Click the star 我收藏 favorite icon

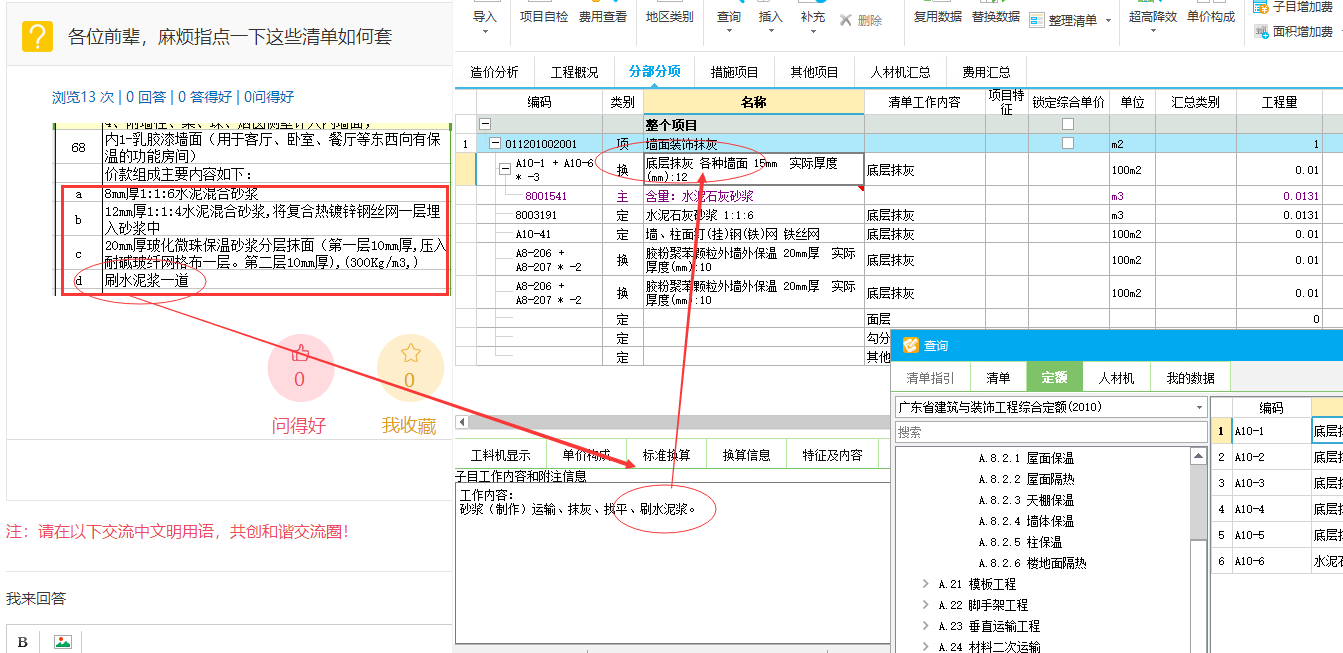pyautogui.click(x=410, y=353)
